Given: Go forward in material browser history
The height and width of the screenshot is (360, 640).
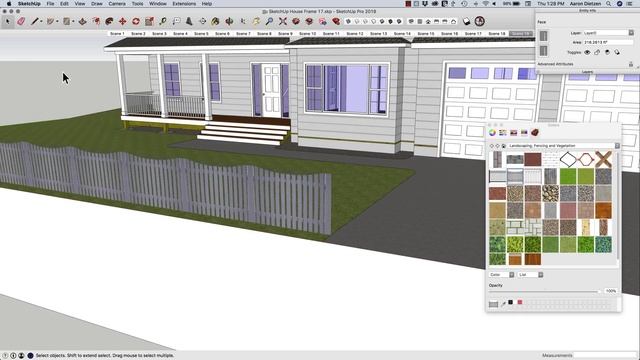Looking at the screenshot, I should [498, 146].
